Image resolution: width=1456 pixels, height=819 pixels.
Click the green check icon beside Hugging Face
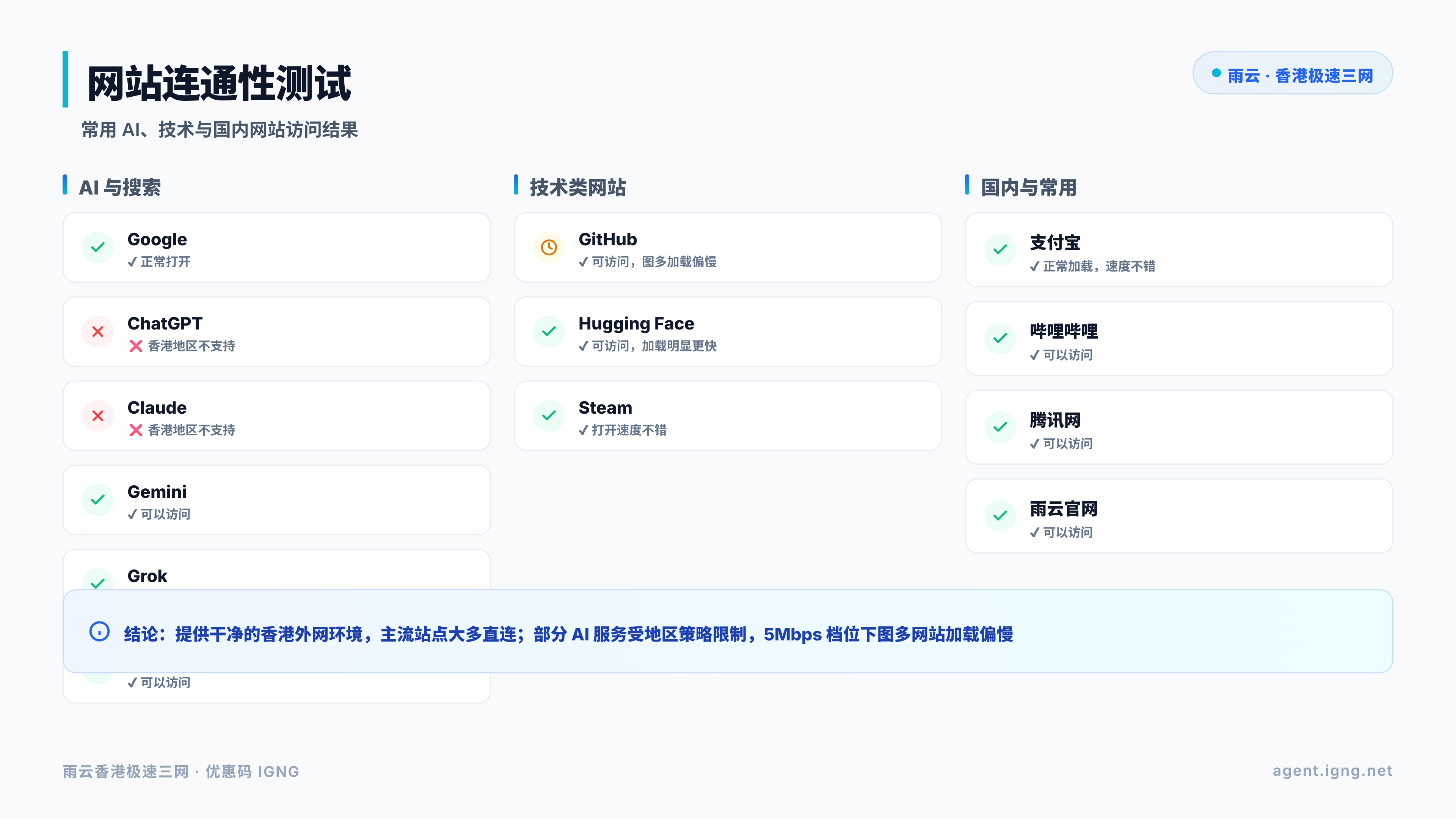click(x=549, y=331)
